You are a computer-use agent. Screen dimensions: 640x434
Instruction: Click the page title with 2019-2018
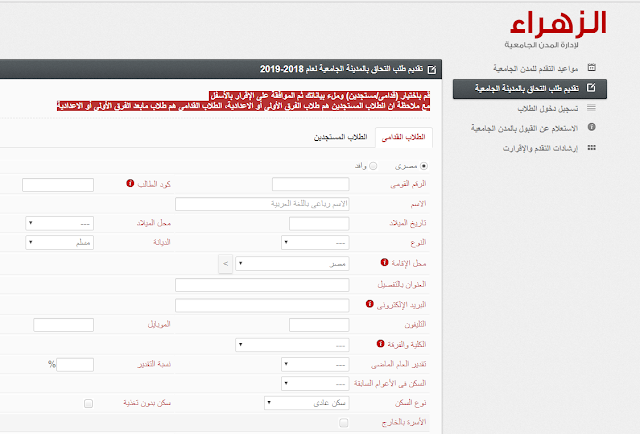tap(341, 69)
